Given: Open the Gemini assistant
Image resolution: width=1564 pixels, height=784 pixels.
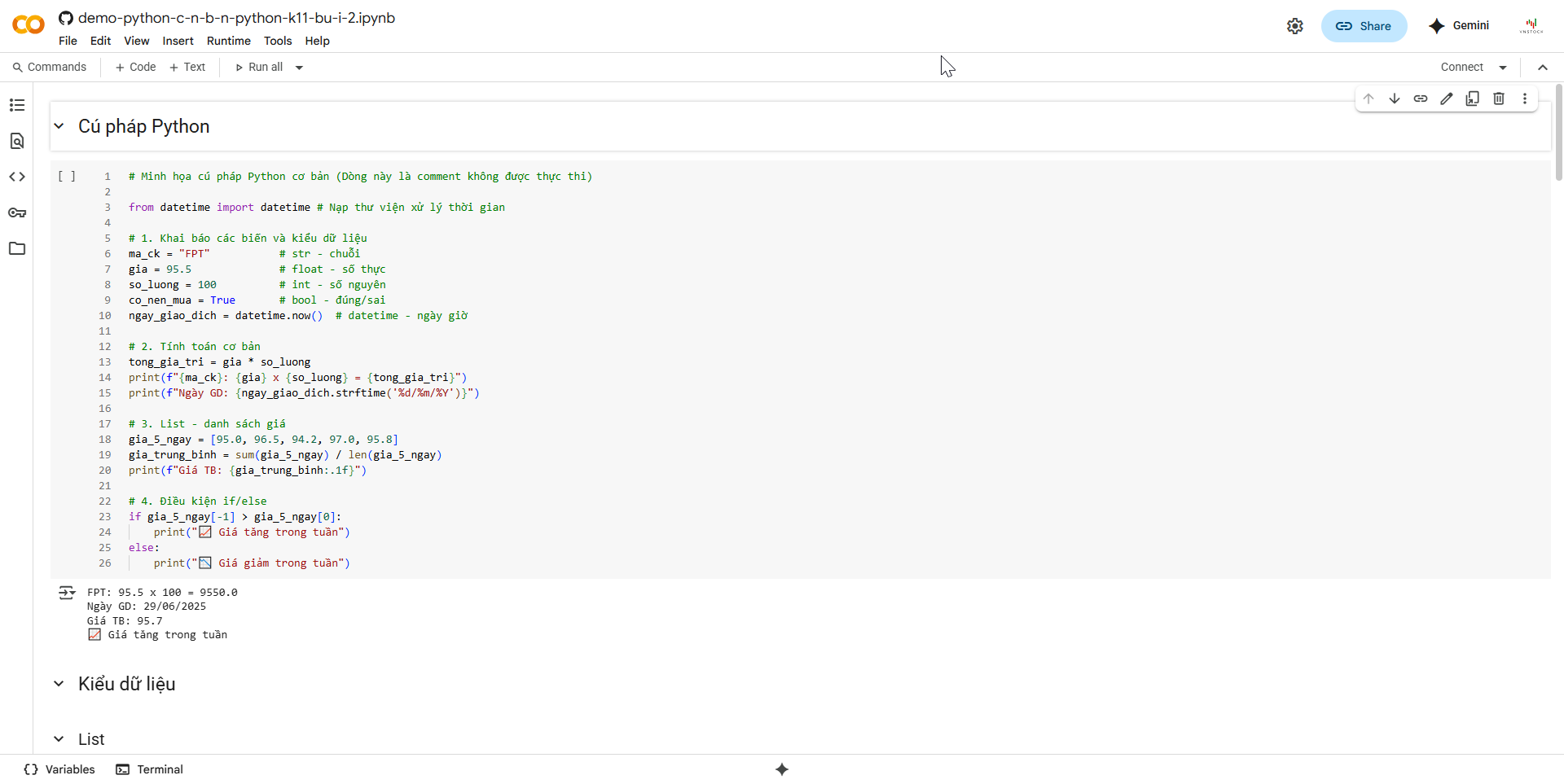Looking at the screenshot, I should point(1458,26).
